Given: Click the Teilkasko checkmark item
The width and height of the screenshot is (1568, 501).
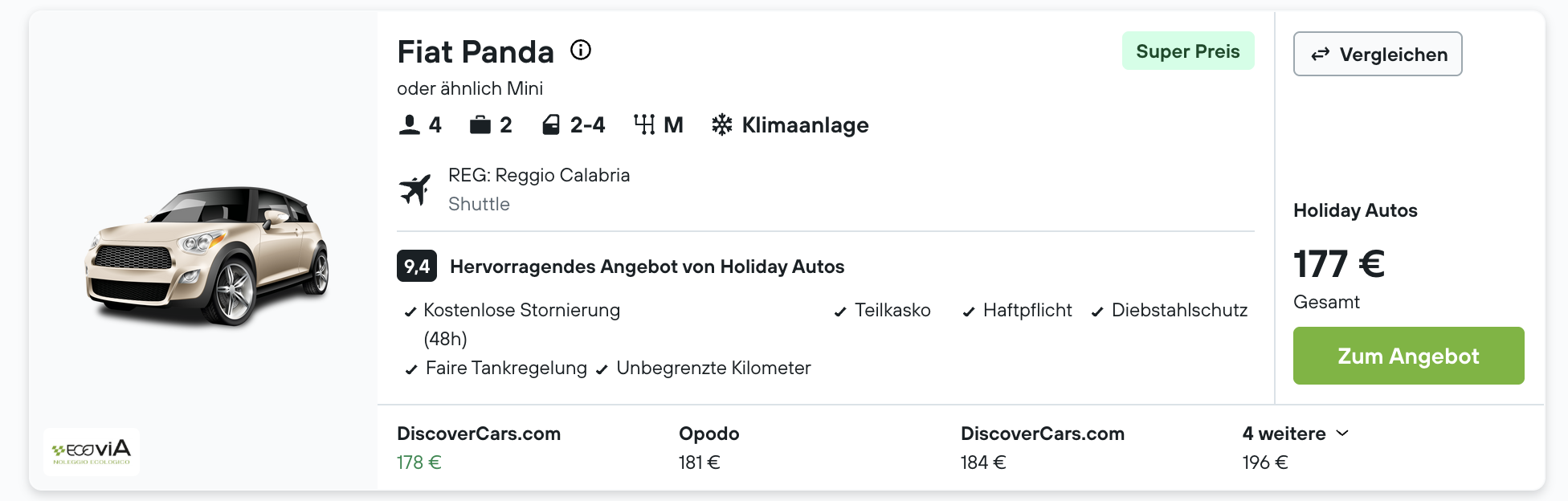Looking at the screenshot, I should [882, 311].
